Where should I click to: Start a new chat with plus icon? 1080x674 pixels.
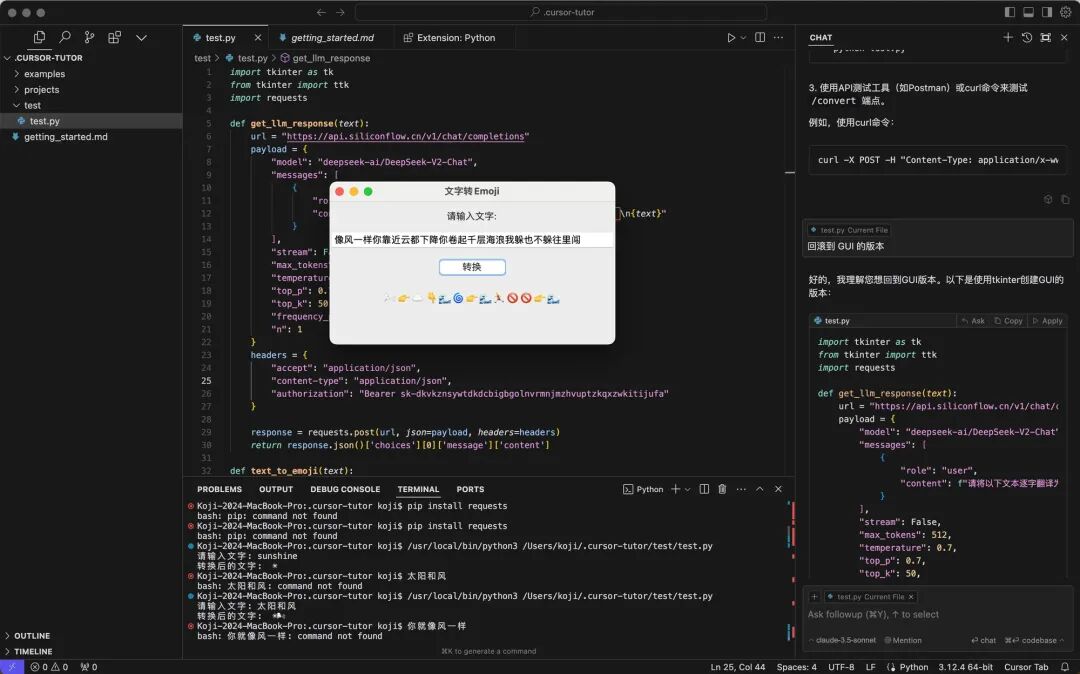coord(1008,37)
